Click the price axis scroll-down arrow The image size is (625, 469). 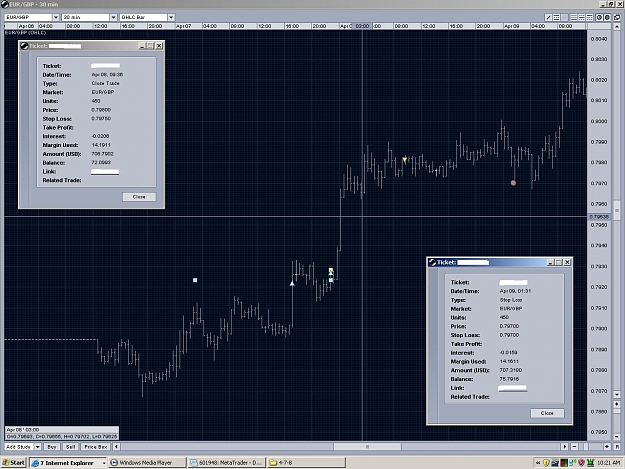click(x=617, y=394)
